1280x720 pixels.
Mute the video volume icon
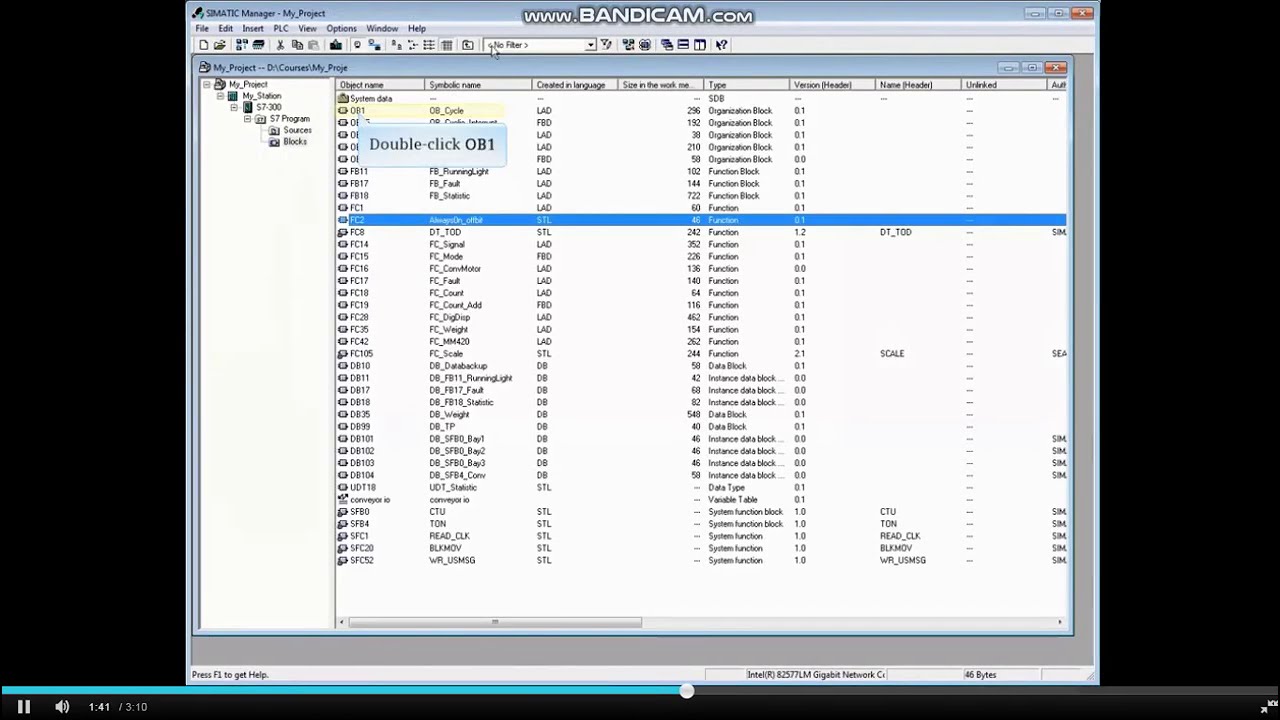point(62,707)
